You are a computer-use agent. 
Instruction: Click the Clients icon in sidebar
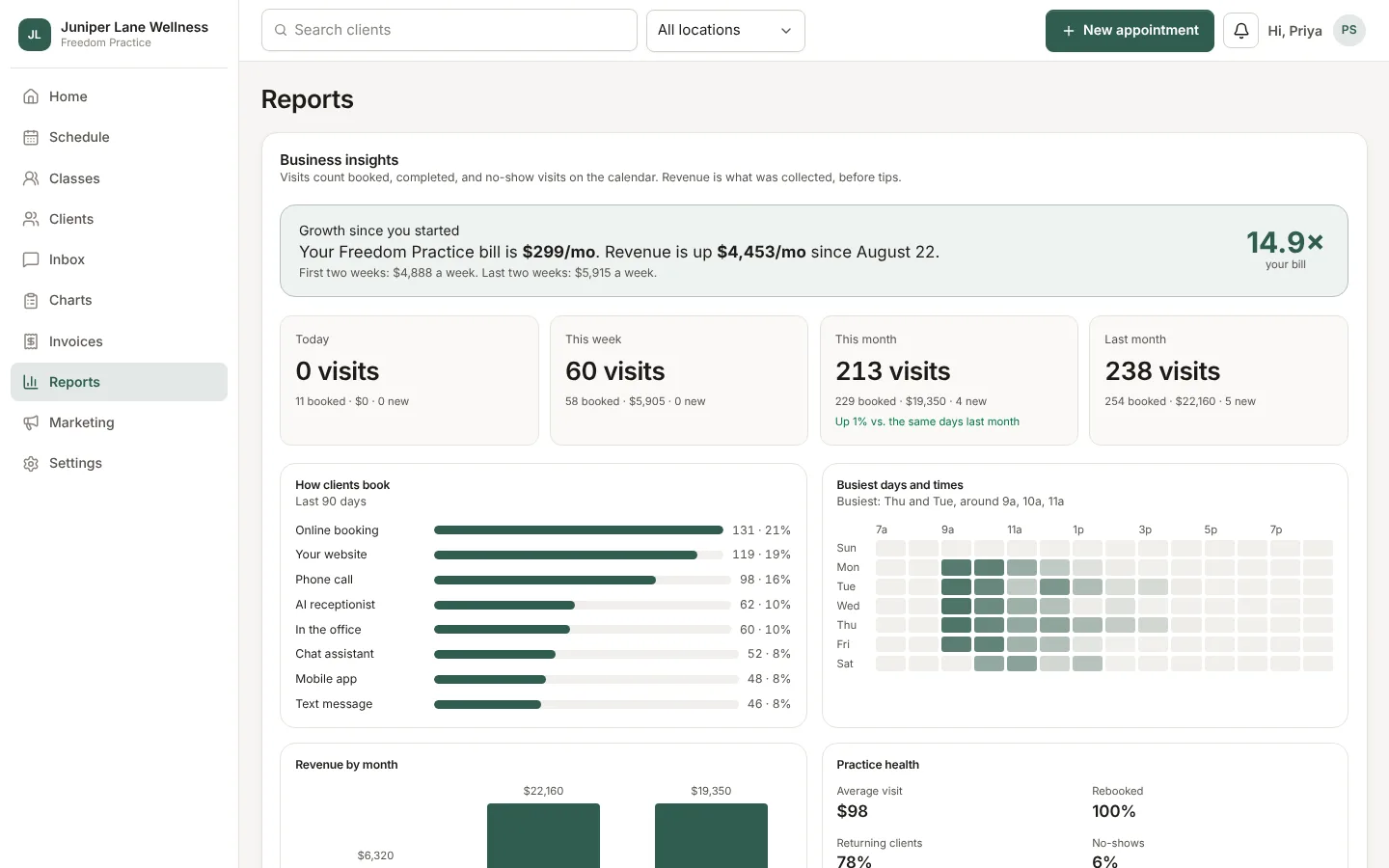(x=31, y=219)
